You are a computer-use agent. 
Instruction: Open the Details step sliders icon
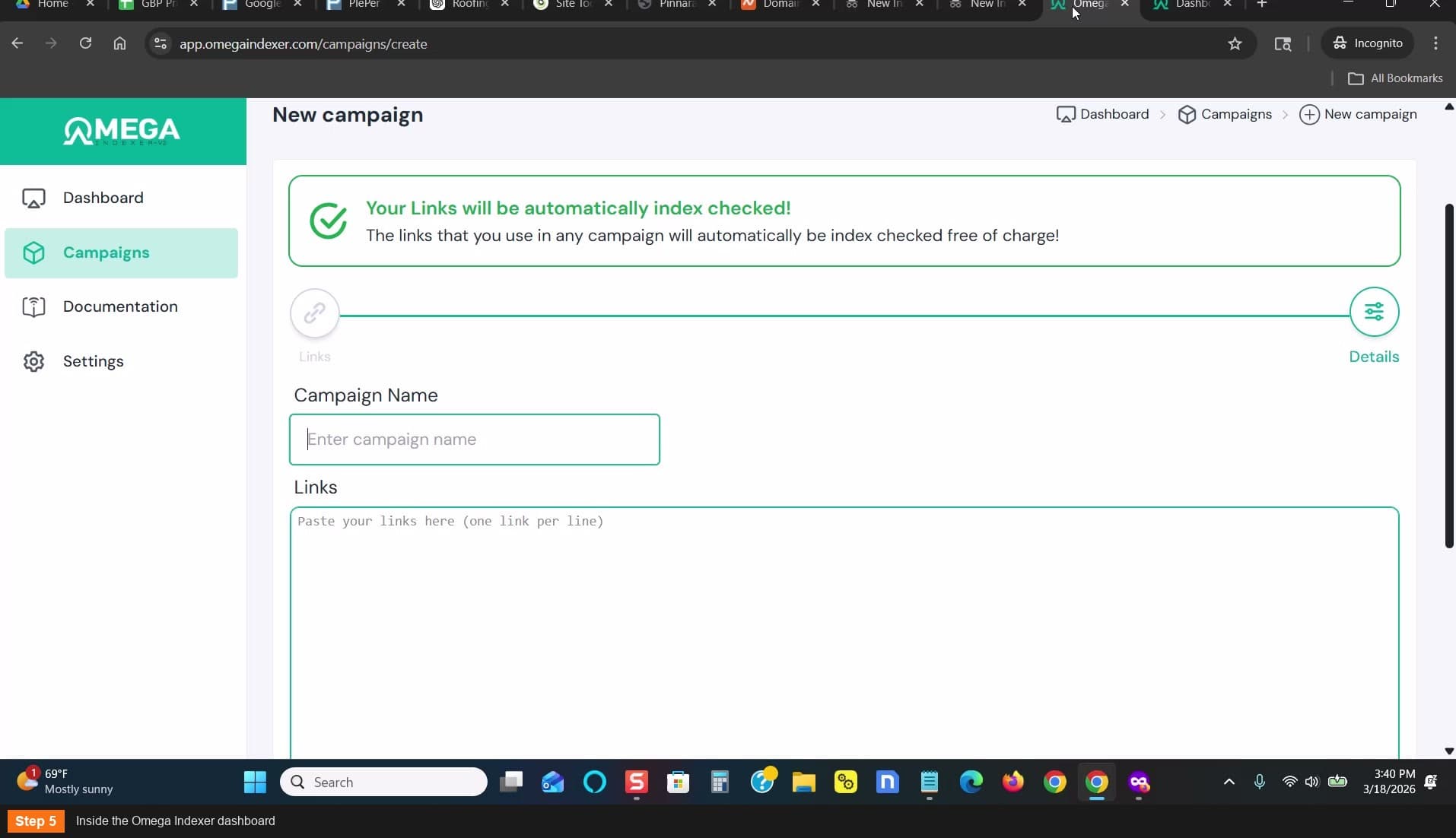1374,312
